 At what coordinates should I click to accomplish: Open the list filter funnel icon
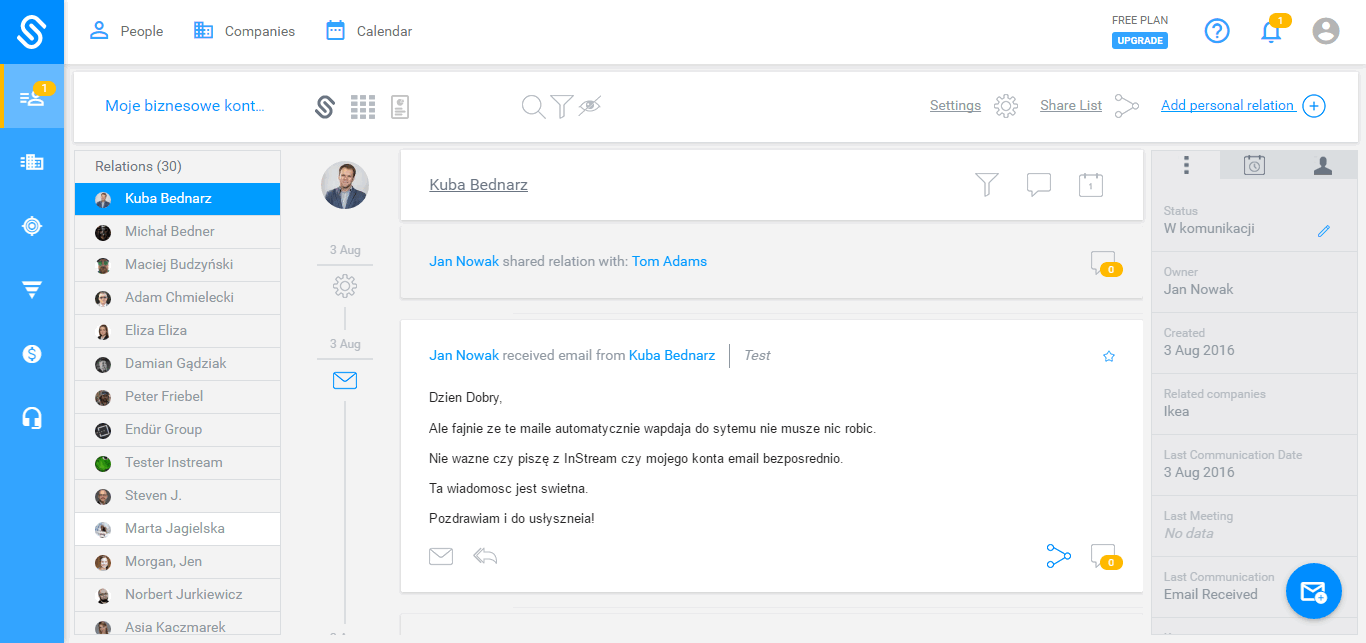pos(562,106)
